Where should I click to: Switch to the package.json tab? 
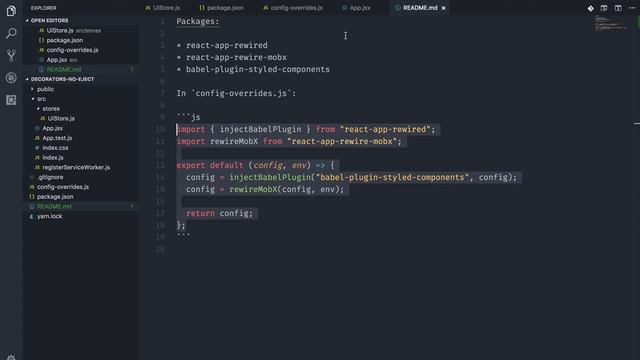(x=221, y=8)
